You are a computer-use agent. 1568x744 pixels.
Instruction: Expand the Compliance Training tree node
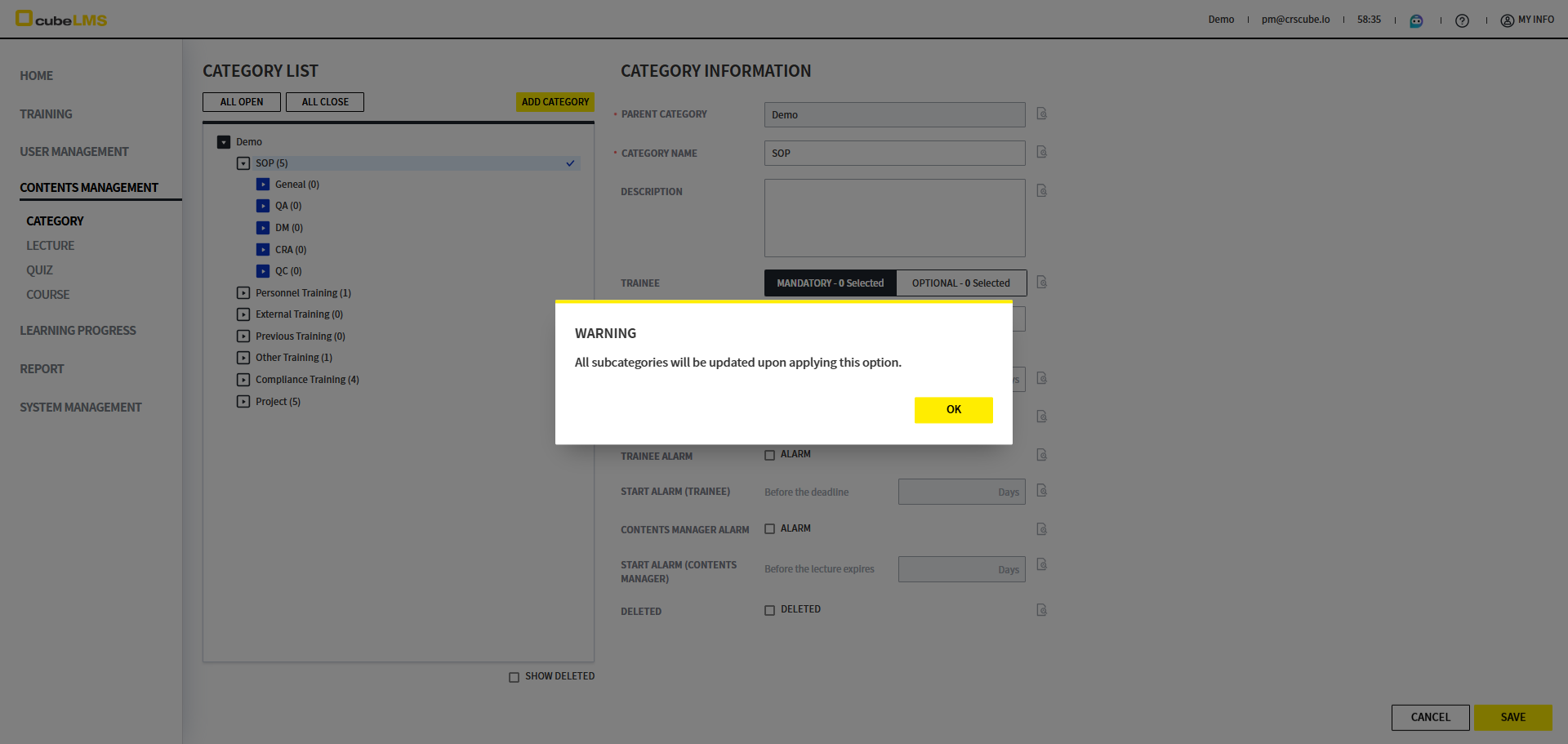click(x=243, y=380)
